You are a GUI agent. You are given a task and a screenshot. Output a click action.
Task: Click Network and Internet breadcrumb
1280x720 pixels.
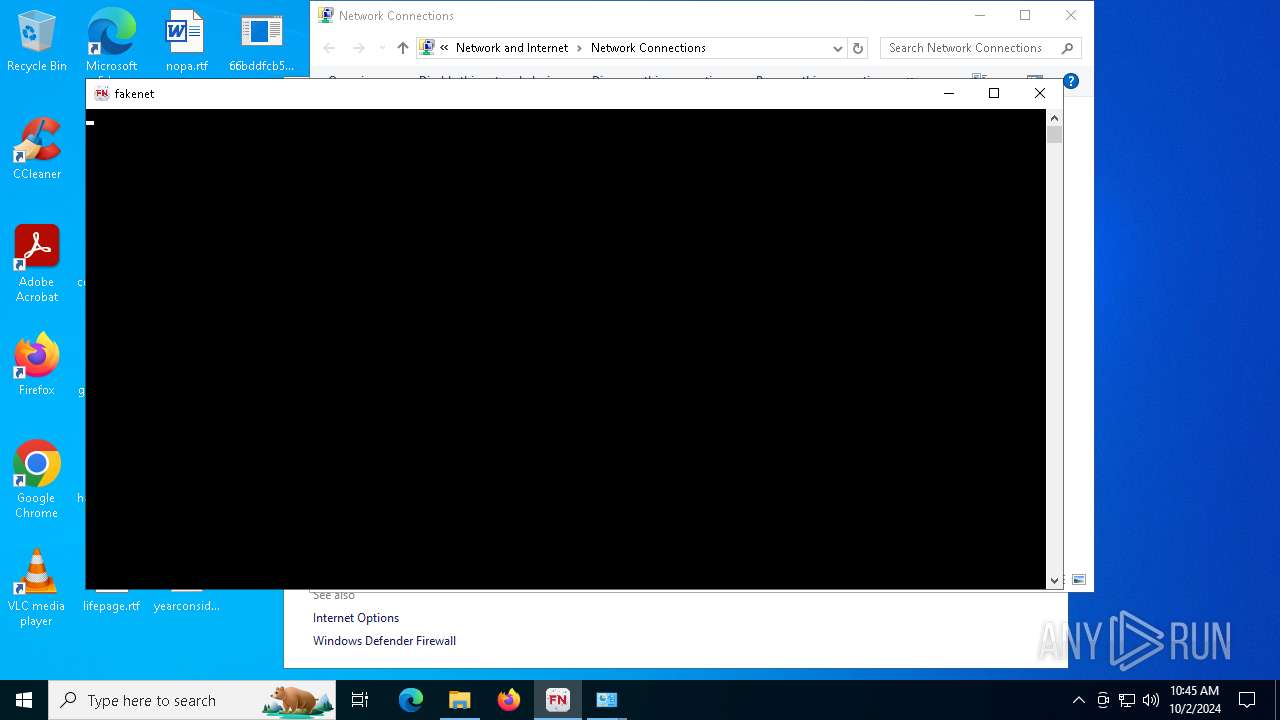[511, 48]
